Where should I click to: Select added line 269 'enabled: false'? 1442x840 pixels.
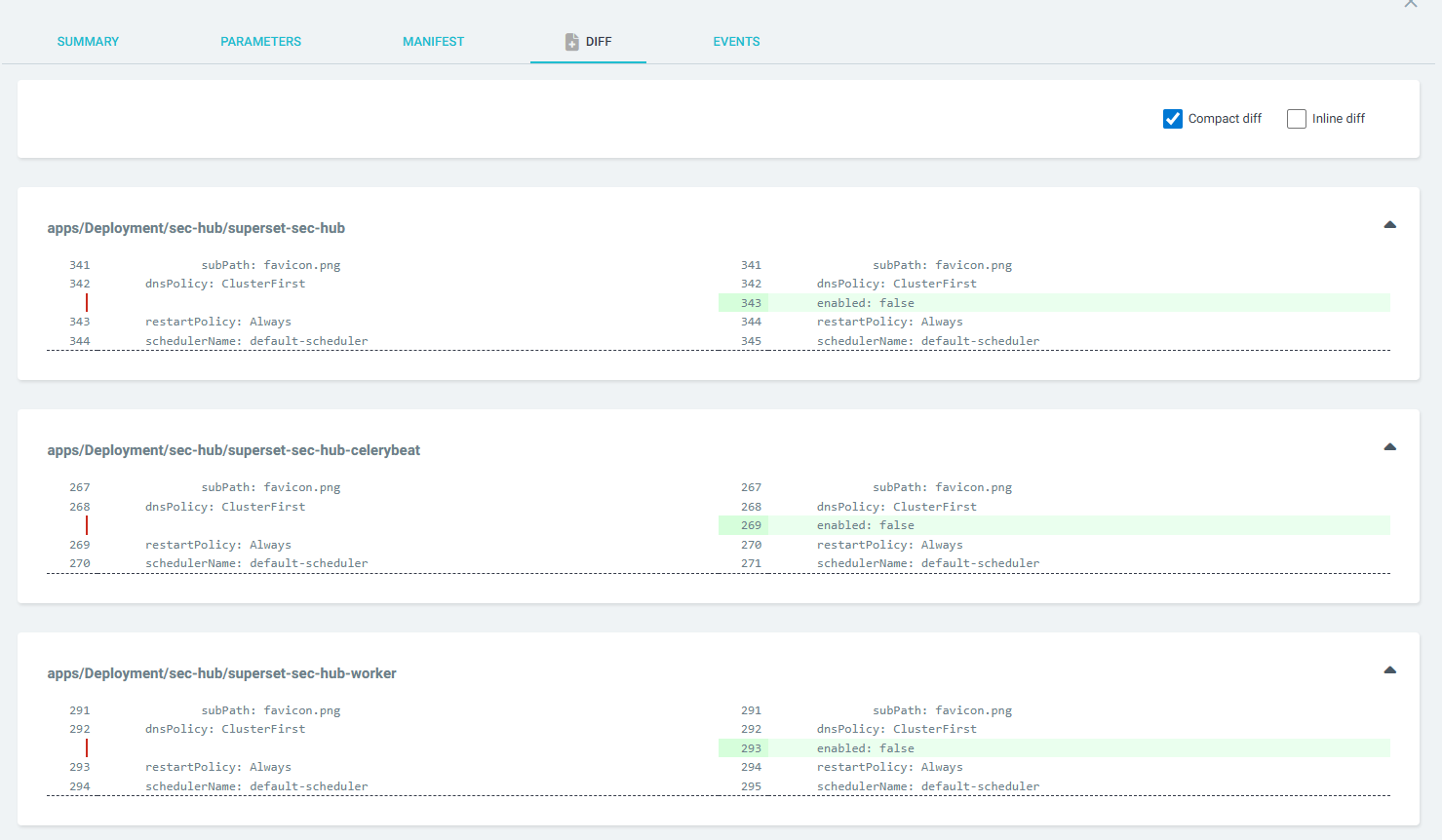point(1054,525)
